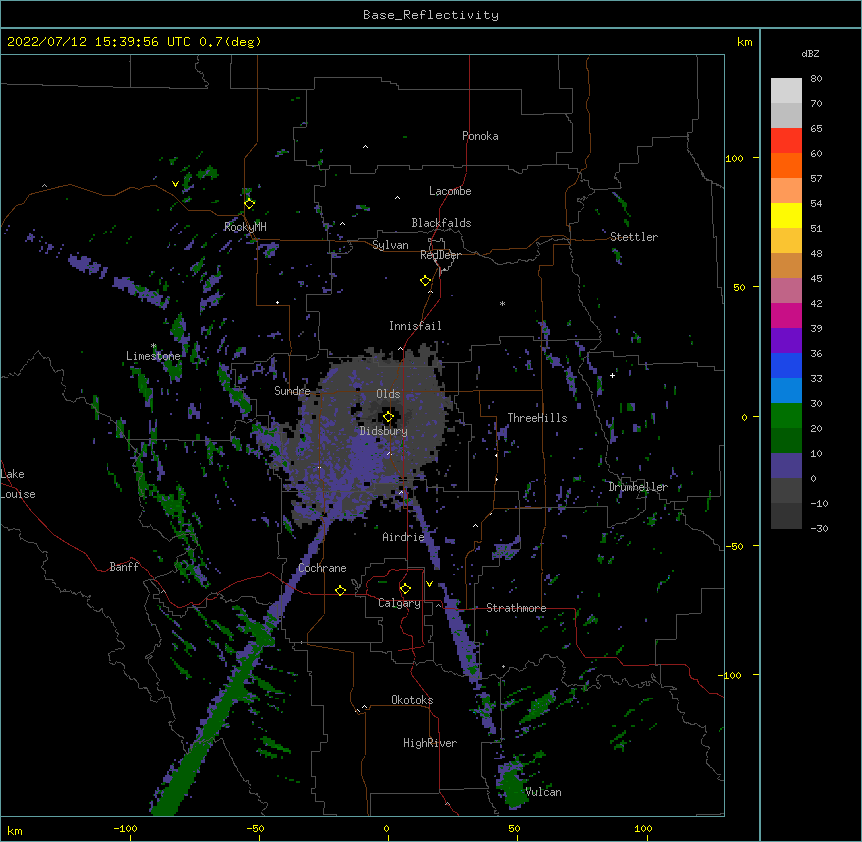Click the Sundre town label
The image size is (862, 842).
pyautogui.click(x=292, y=391)
